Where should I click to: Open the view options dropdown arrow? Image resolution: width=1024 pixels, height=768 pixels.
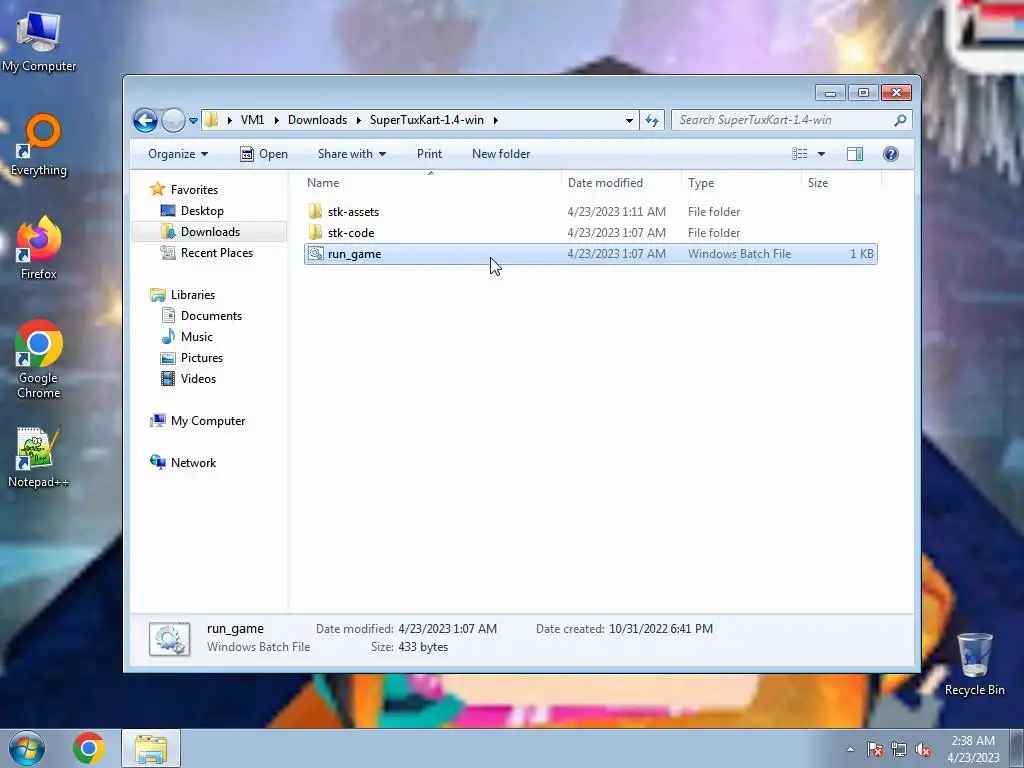point(822,154)
